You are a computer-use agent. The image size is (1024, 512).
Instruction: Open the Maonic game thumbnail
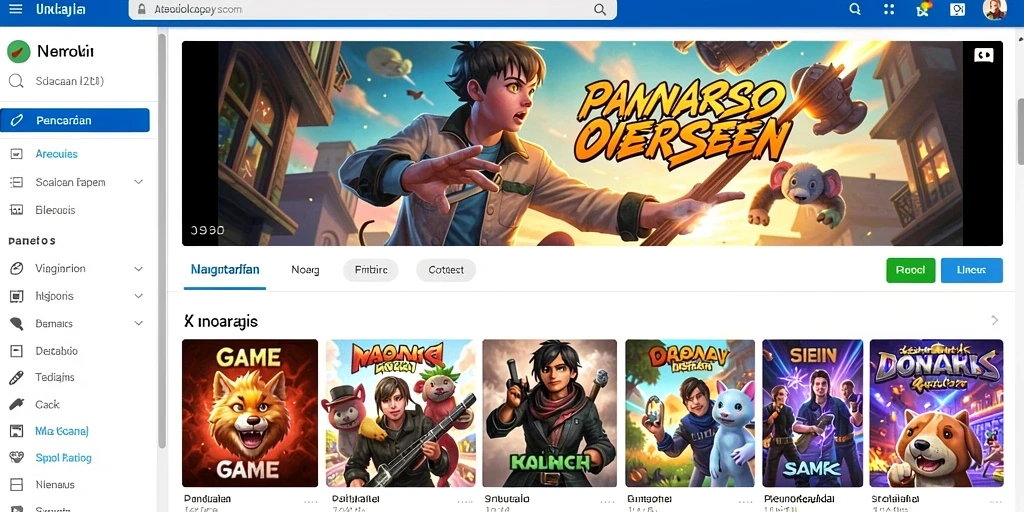click(400, 413)
